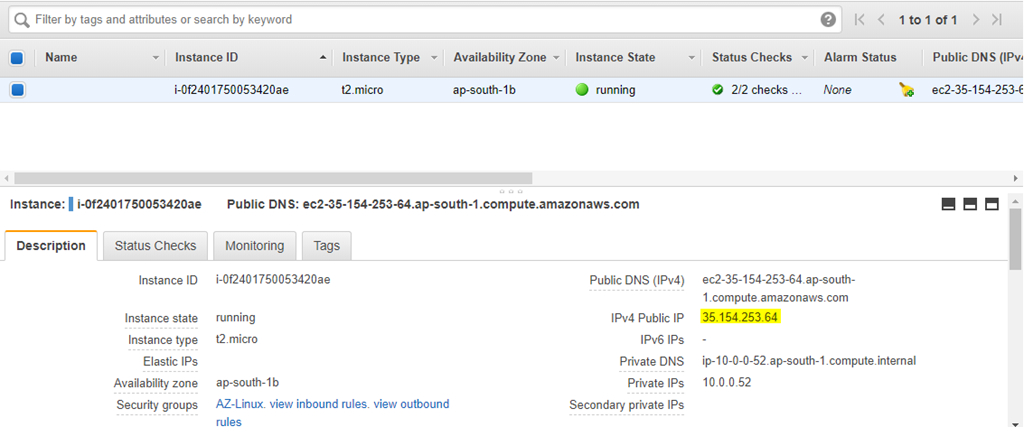This screenshot has width=1024, height=427.
Task: Open the Name column dropdown arrow
Action: 155,58
